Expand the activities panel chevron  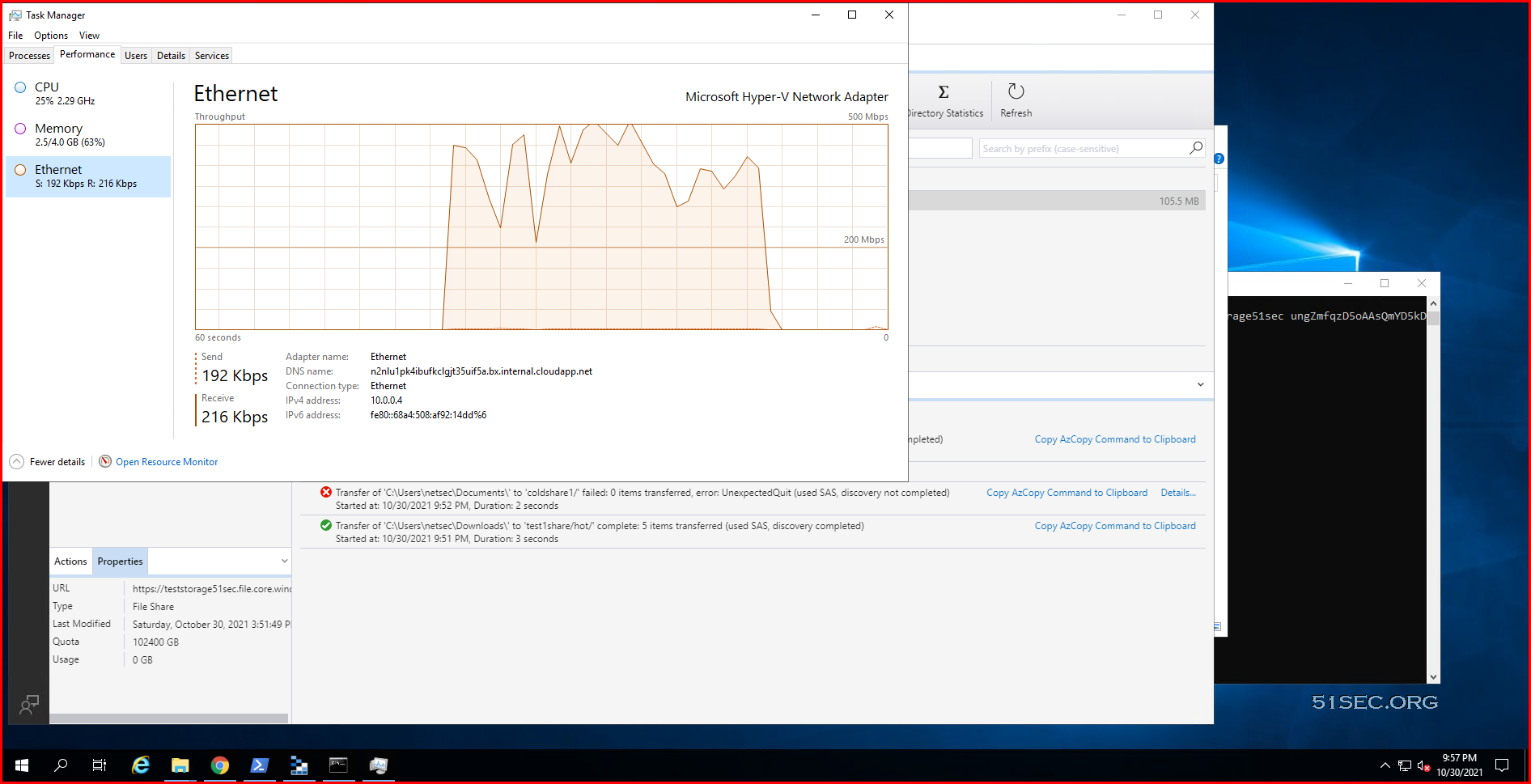pyautogui.click(x=1200, y=384)
